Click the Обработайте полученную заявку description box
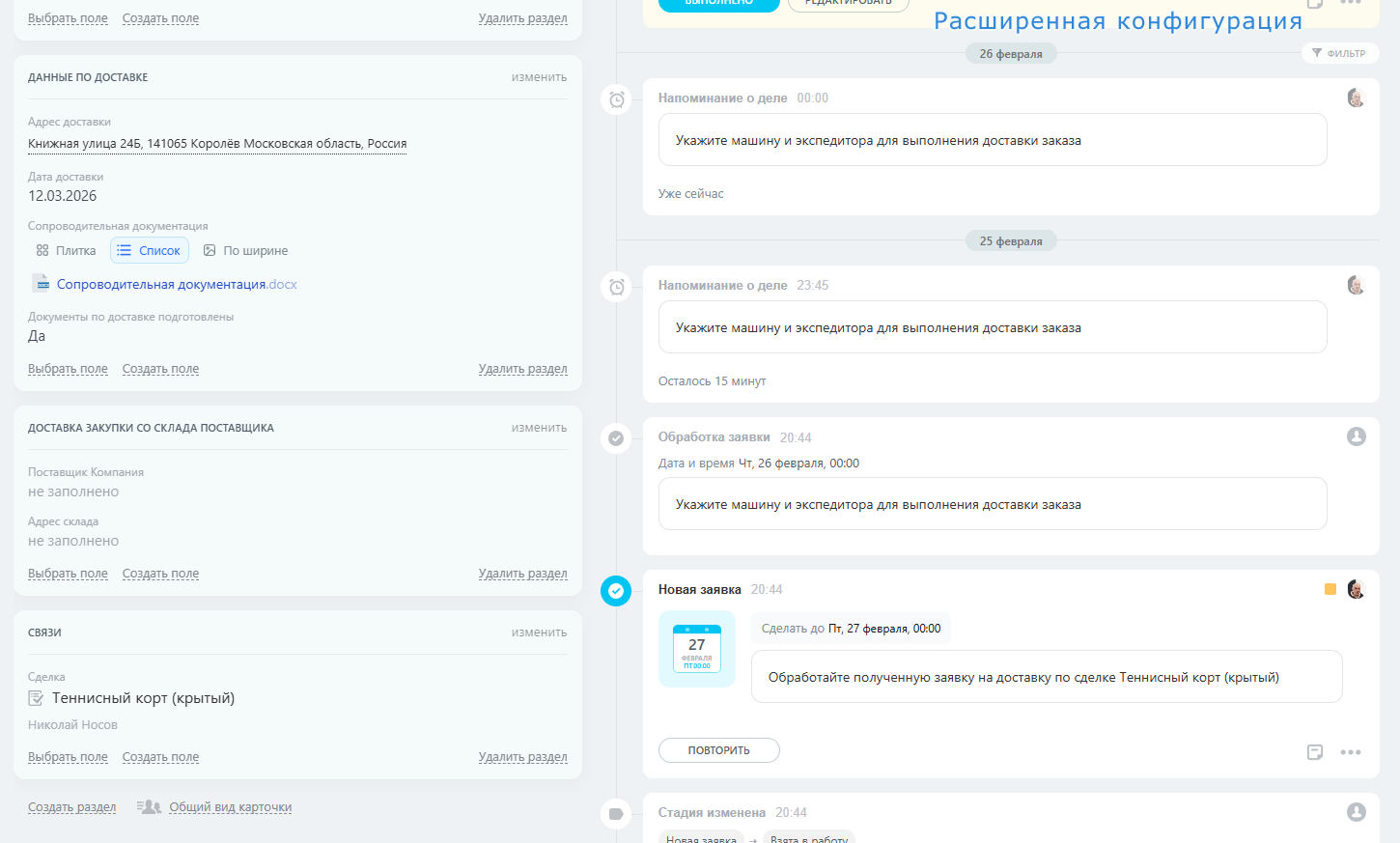Image resolution: width=1400 pixels, height=843 pixels. pos(1047,677)
